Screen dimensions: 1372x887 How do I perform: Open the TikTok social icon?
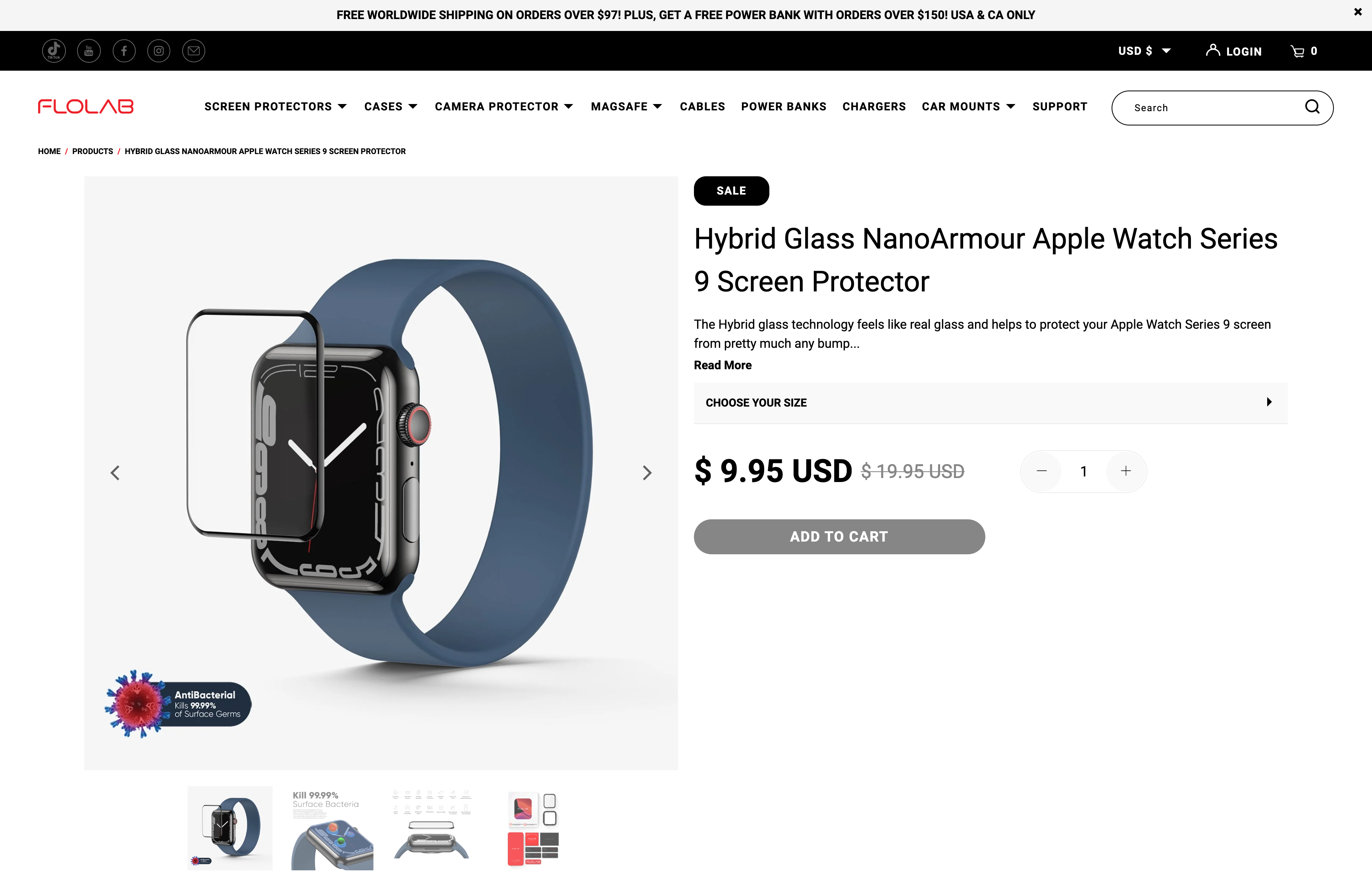pos(54,51)
